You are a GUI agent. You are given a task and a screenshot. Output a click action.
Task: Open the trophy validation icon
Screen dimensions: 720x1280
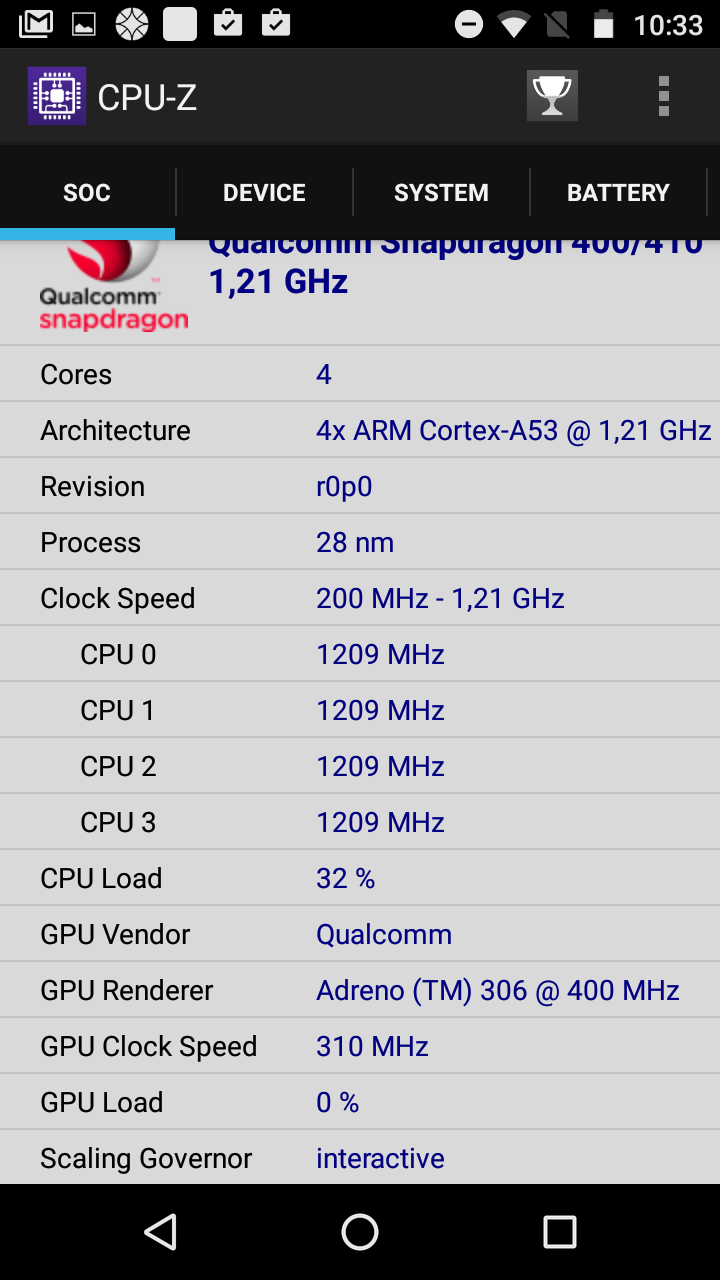pyautogui.click(x=552, y=96)
